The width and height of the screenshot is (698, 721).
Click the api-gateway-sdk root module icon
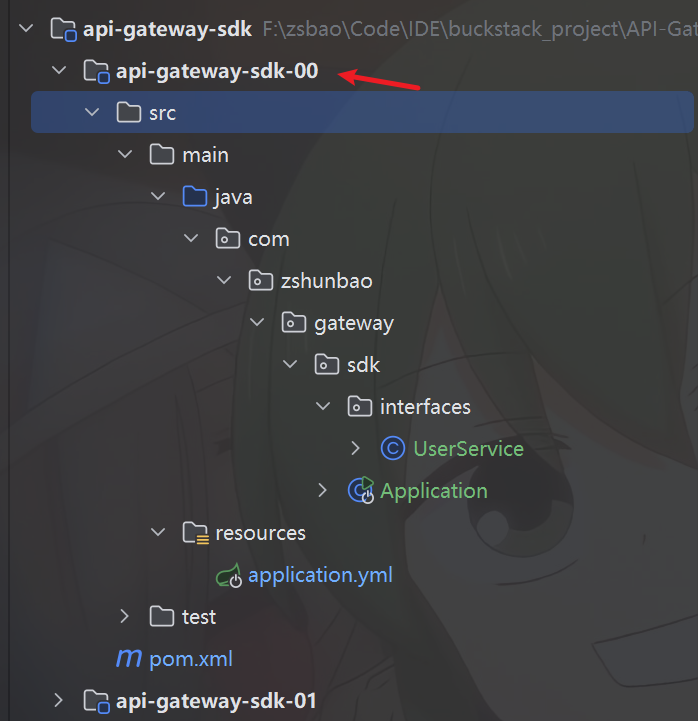click(63, 29)
